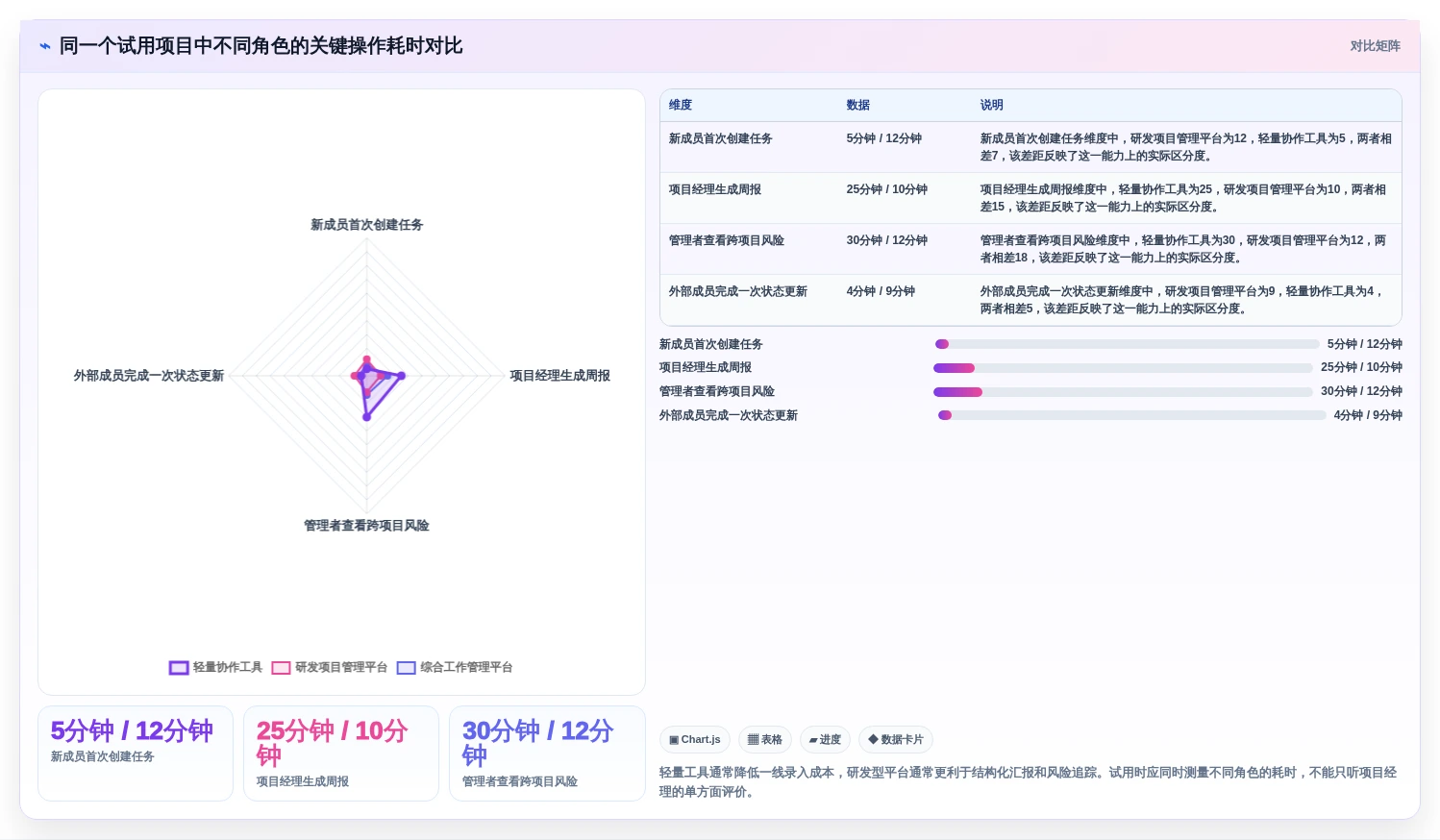The height and width of the screenshot is (840, 1440).
Task: Click the lightning icon beside the title
Action: click(45, 46)
